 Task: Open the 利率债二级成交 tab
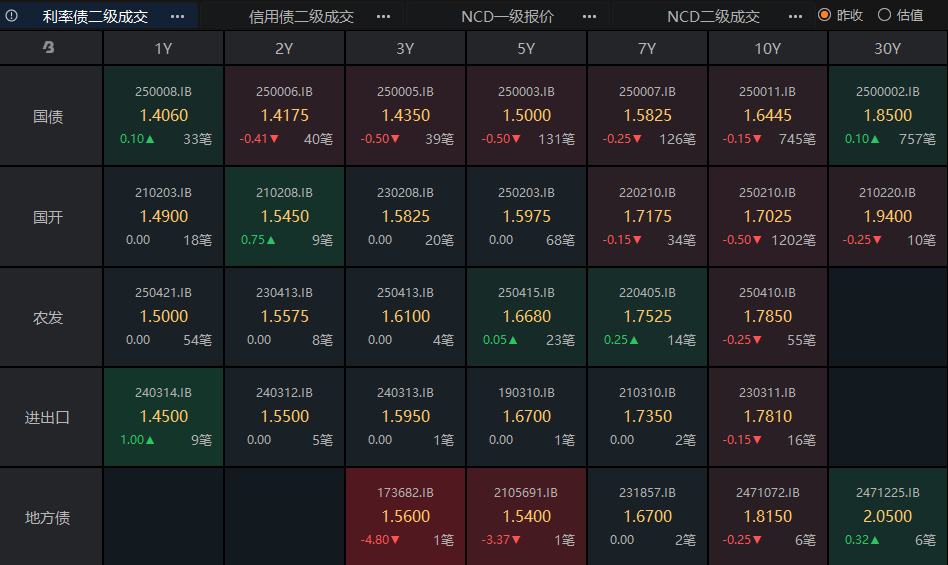[95, 16]
